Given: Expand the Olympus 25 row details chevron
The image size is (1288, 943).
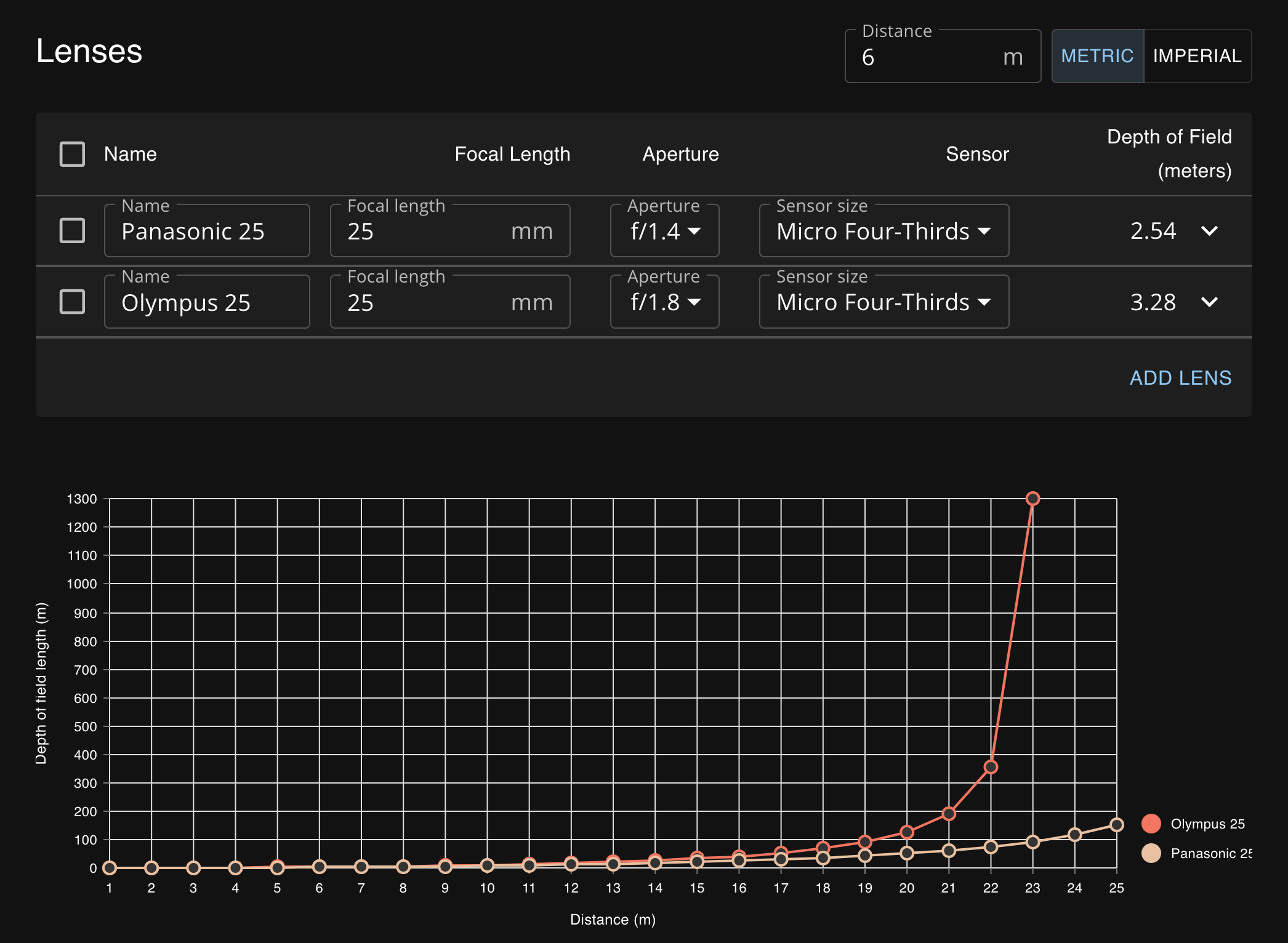Looking at the screenshot, I should coord(1209,302).
